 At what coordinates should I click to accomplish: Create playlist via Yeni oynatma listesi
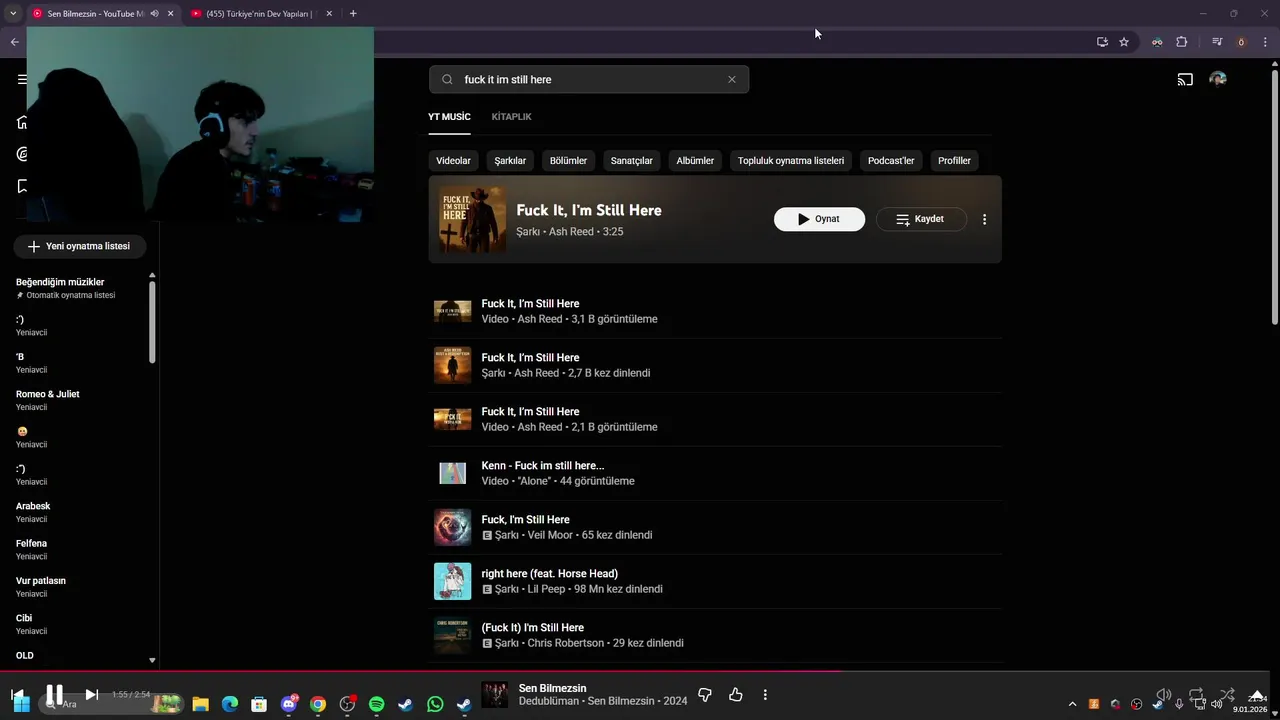[x=79, y=246]
